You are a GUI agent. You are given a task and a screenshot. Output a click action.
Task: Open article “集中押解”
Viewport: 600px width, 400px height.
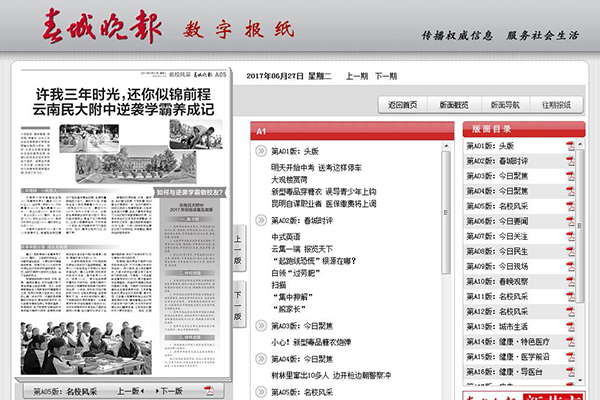(293, 297)
